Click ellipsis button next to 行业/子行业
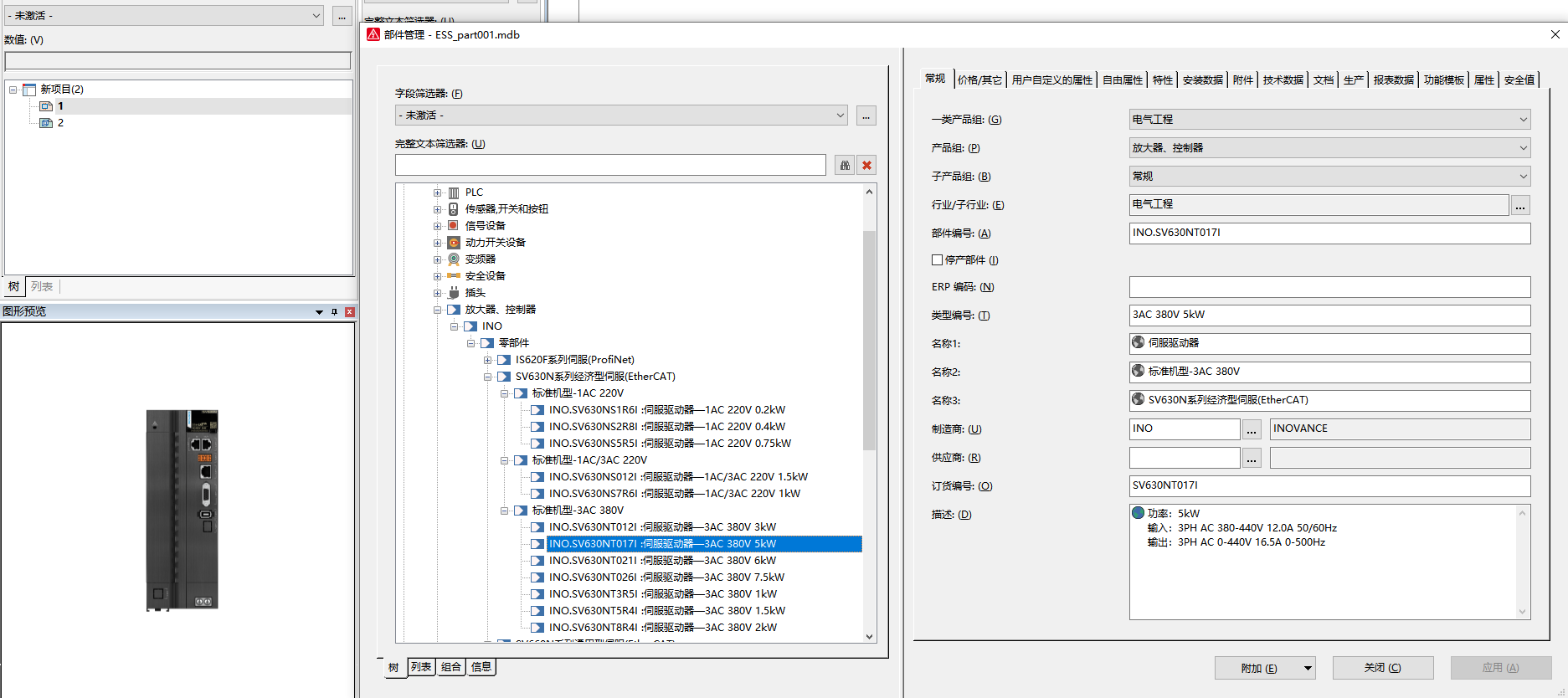Screen dimensions: 1568x698 click(x=1521, y=205)
